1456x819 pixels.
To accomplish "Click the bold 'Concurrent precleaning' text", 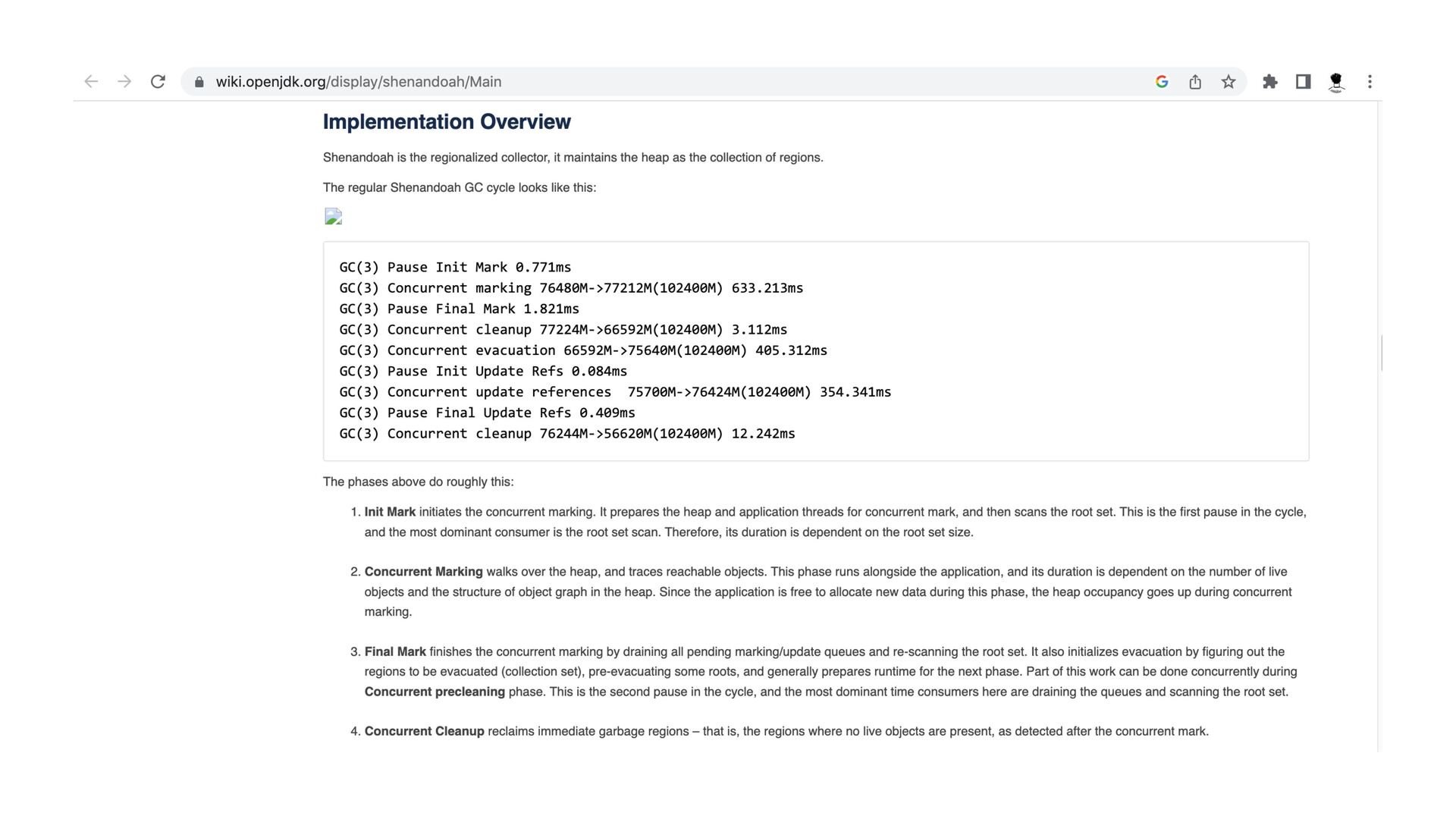I will [x=435, y=692].
